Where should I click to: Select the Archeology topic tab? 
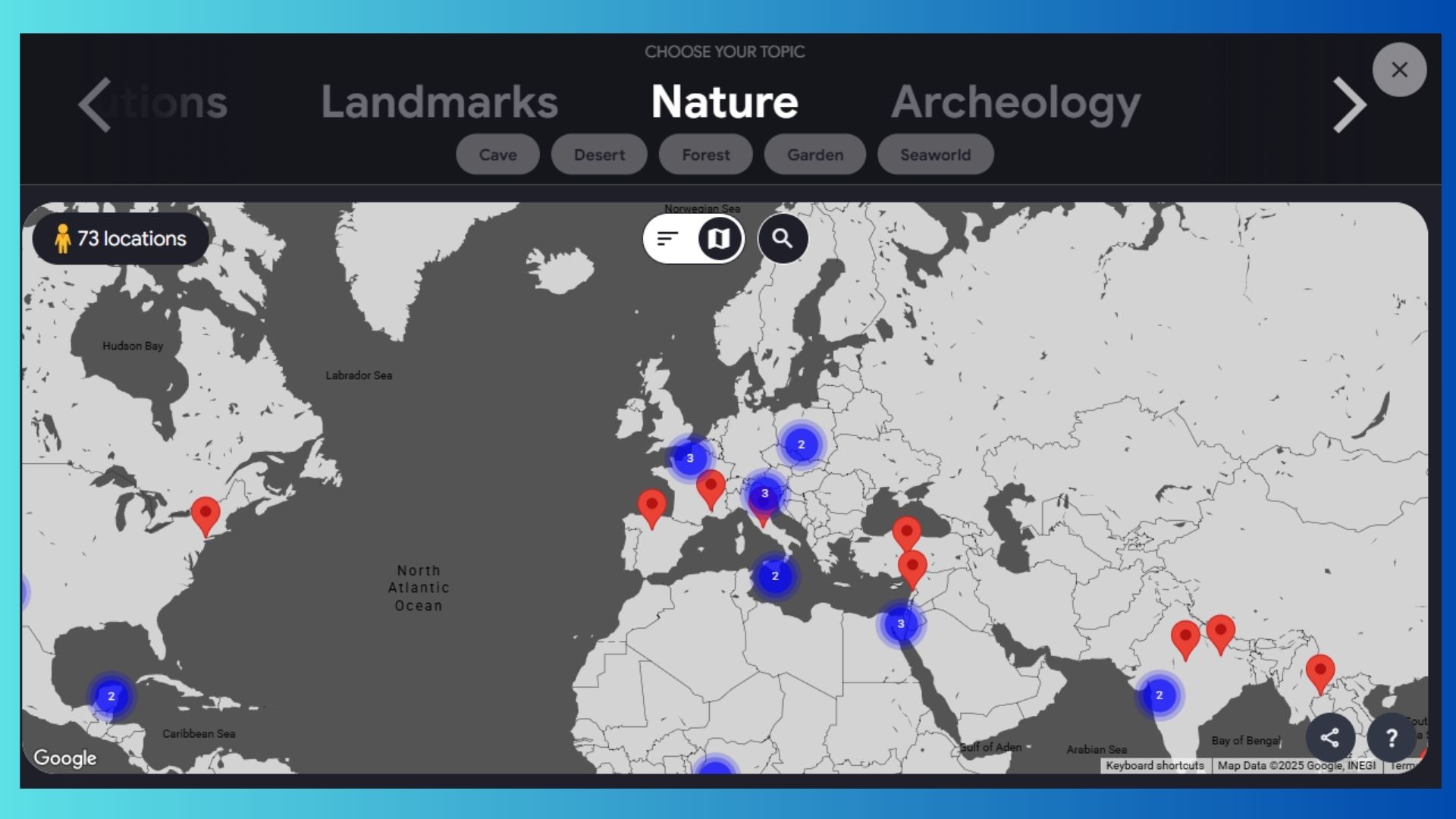1015,102
